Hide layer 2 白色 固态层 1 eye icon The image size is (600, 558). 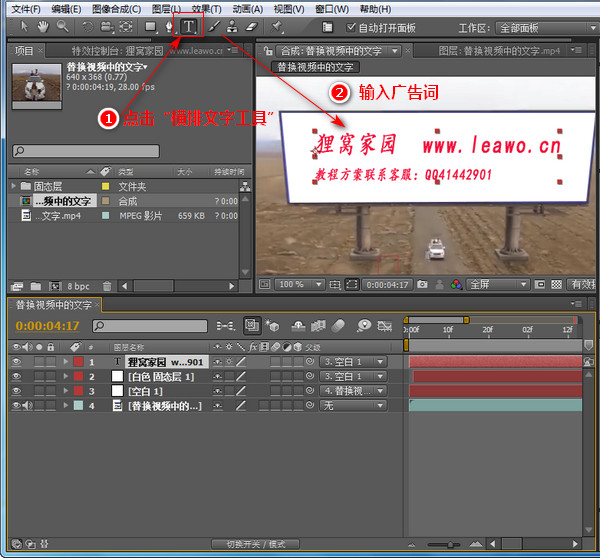(16, 376)
